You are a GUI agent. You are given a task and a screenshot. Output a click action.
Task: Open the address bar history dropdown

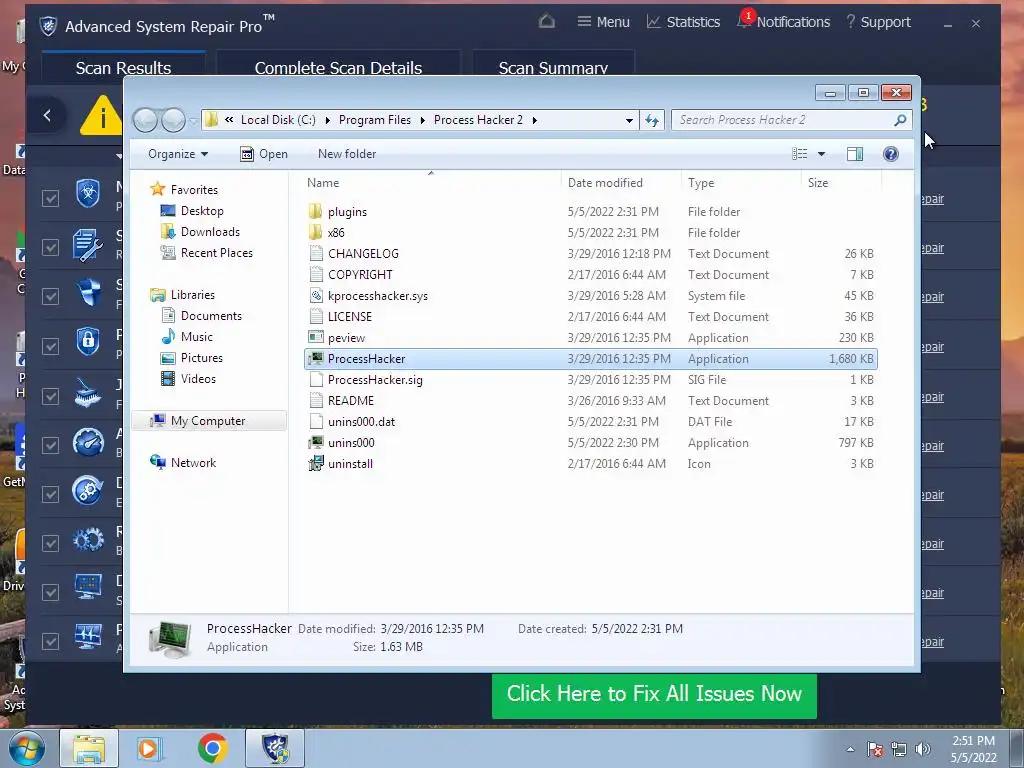629,120
